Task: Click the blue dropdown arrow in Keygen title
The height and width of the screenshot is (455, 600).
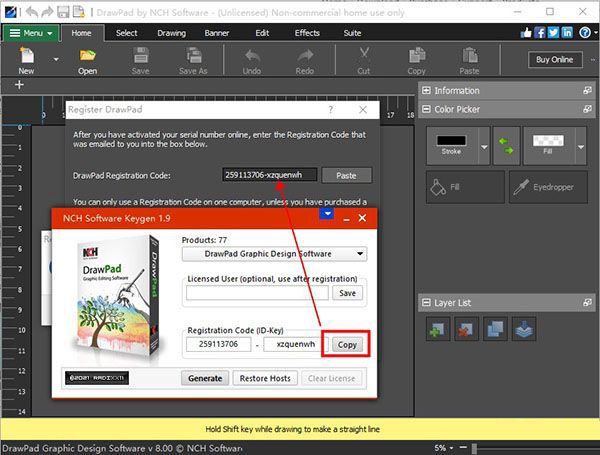Action: click(x=327, y=214)
